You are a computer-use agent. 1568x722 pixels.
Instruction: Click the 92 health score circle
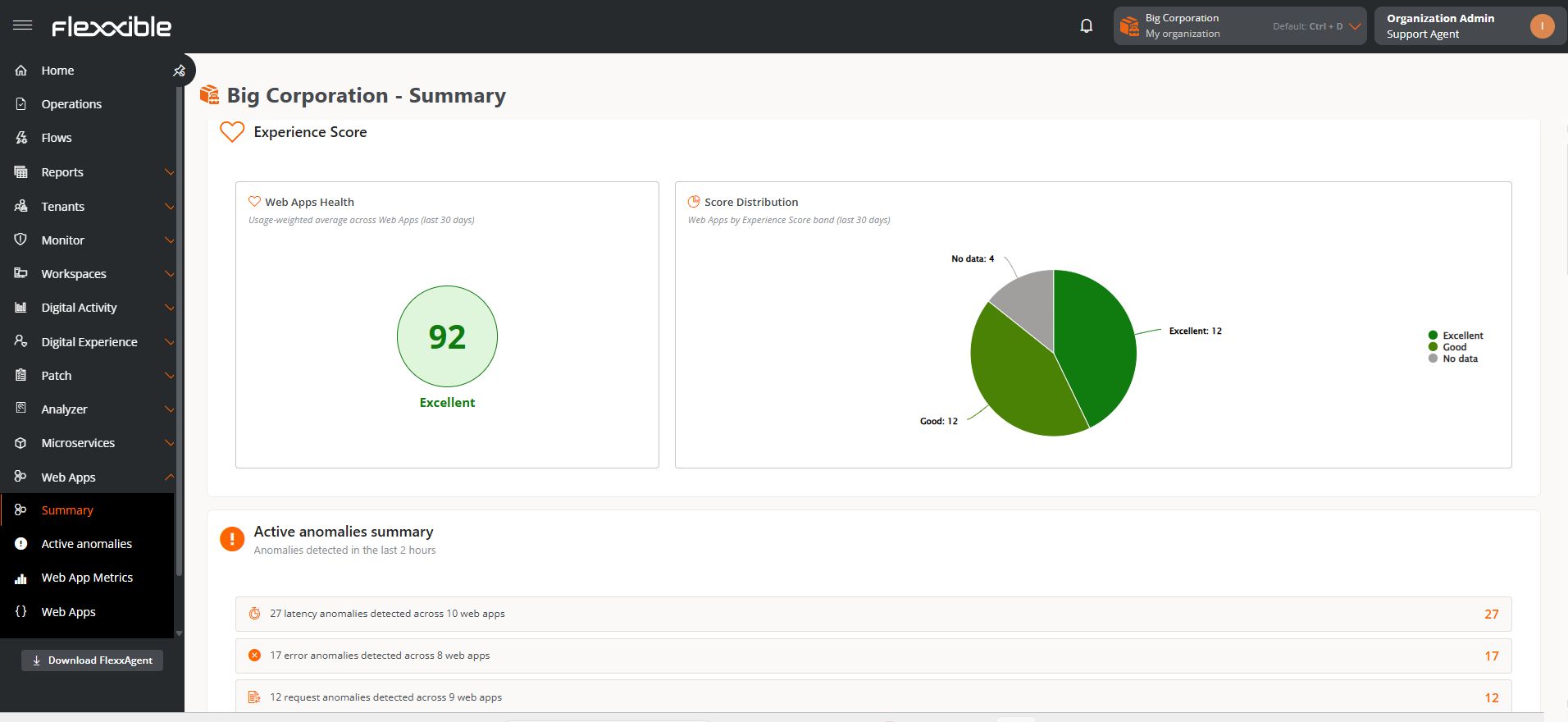point(447,336)
